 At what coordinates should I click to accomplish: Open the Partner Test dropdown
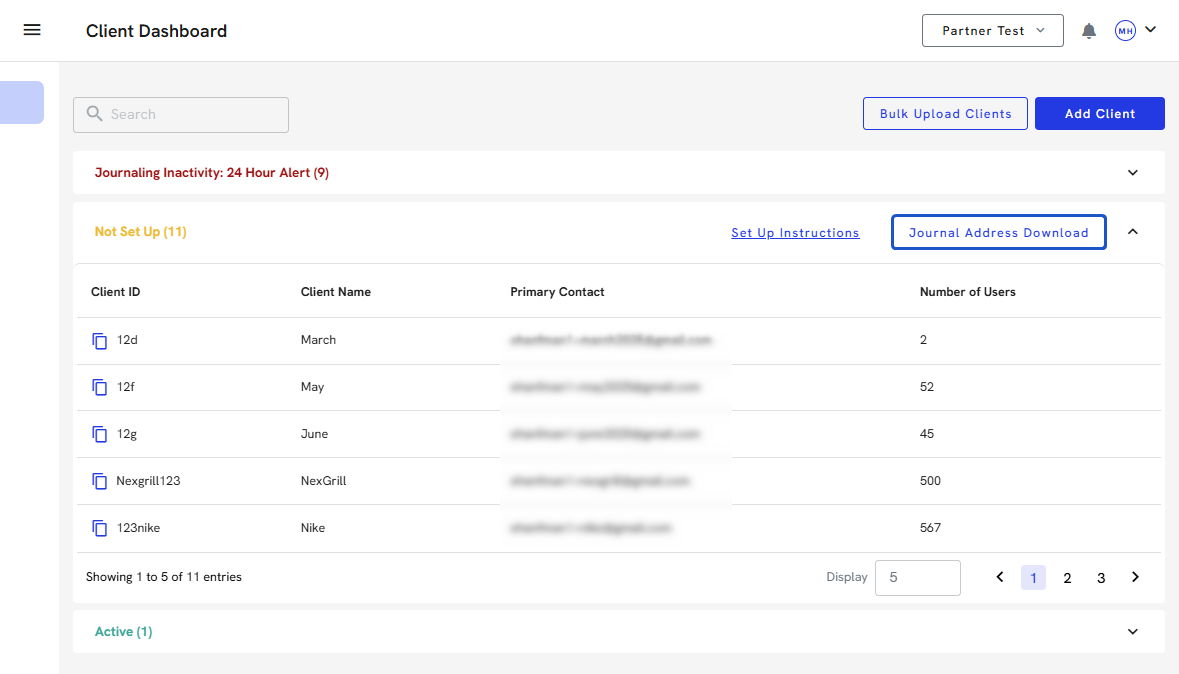pyautogui.click(x=992, y=31)
